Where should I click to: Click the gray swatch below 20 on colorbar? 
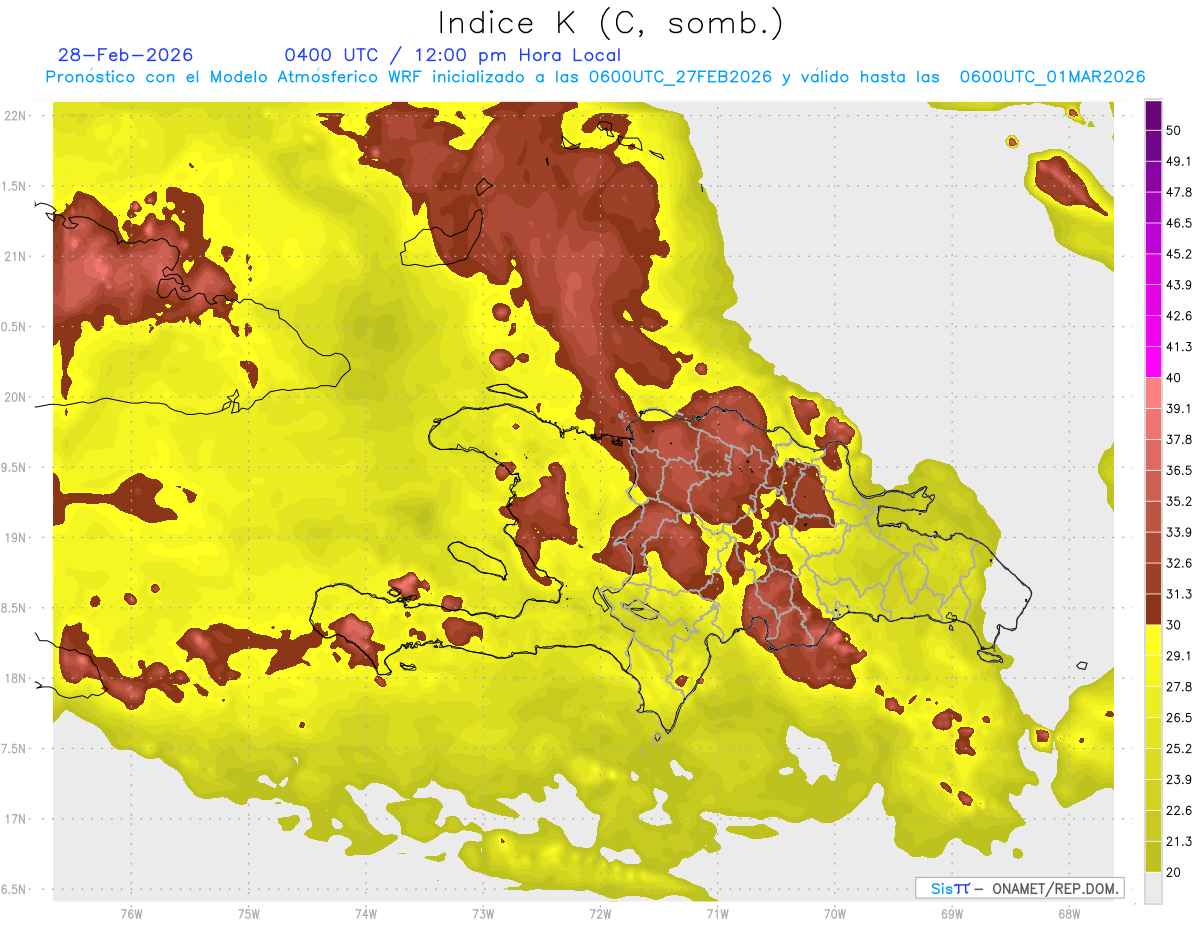coord(1153,888)
